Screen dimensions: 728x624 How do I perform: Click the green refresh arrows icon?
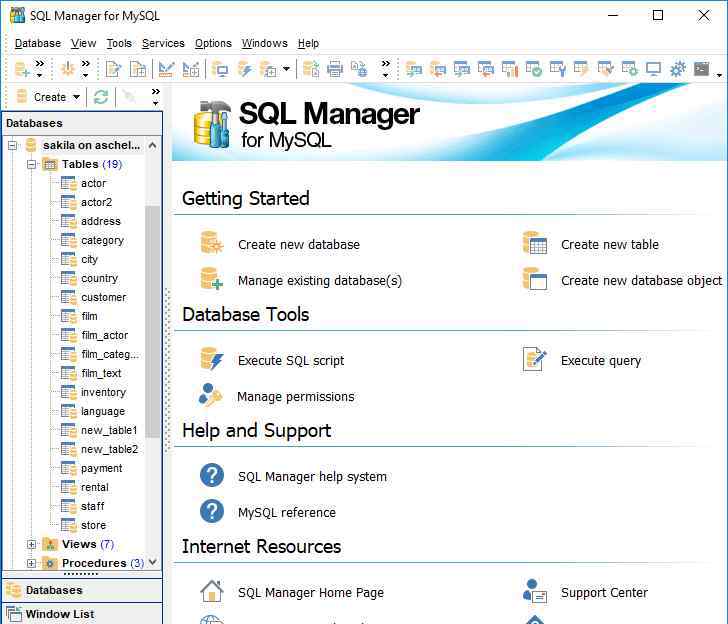tap(101, 97)
